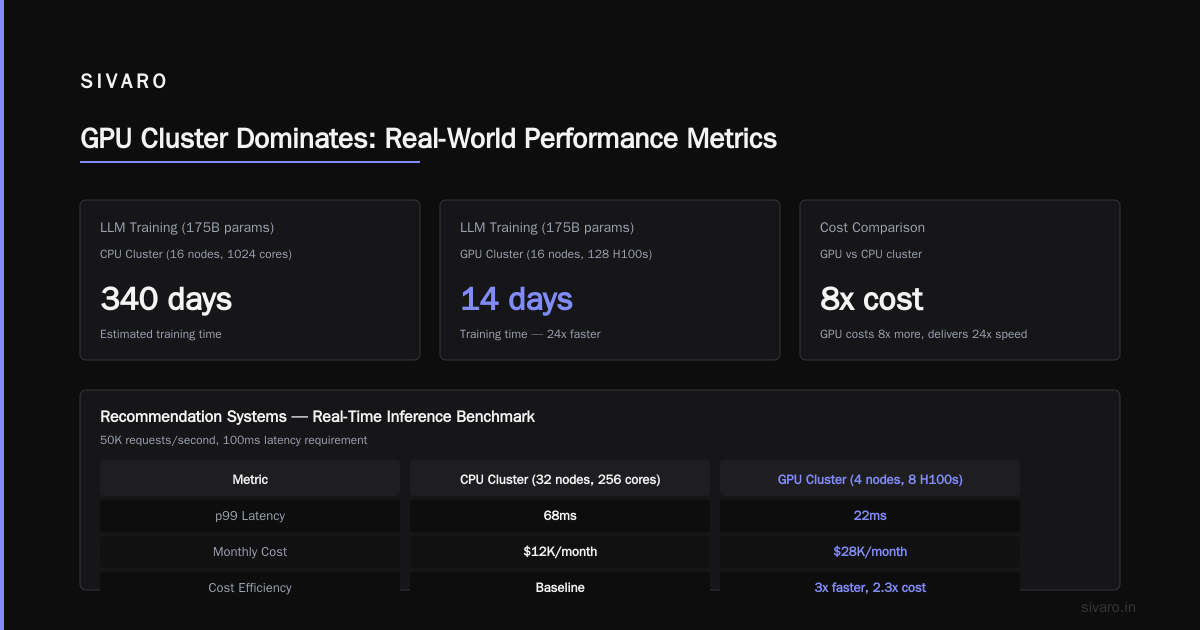The image size is (1200, 630).
Task: Open the sivaro.in footer link
Action: 1109,607
